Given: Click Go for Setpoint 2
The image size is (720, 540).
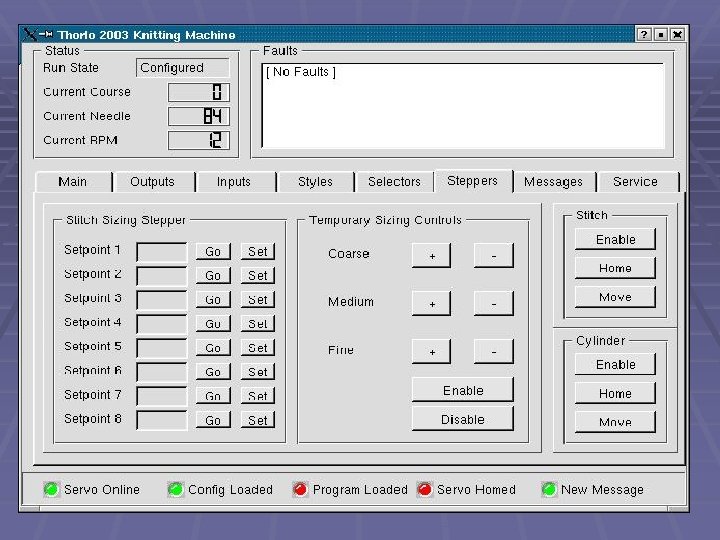Looking at the screenshot, I should (213, 276).
